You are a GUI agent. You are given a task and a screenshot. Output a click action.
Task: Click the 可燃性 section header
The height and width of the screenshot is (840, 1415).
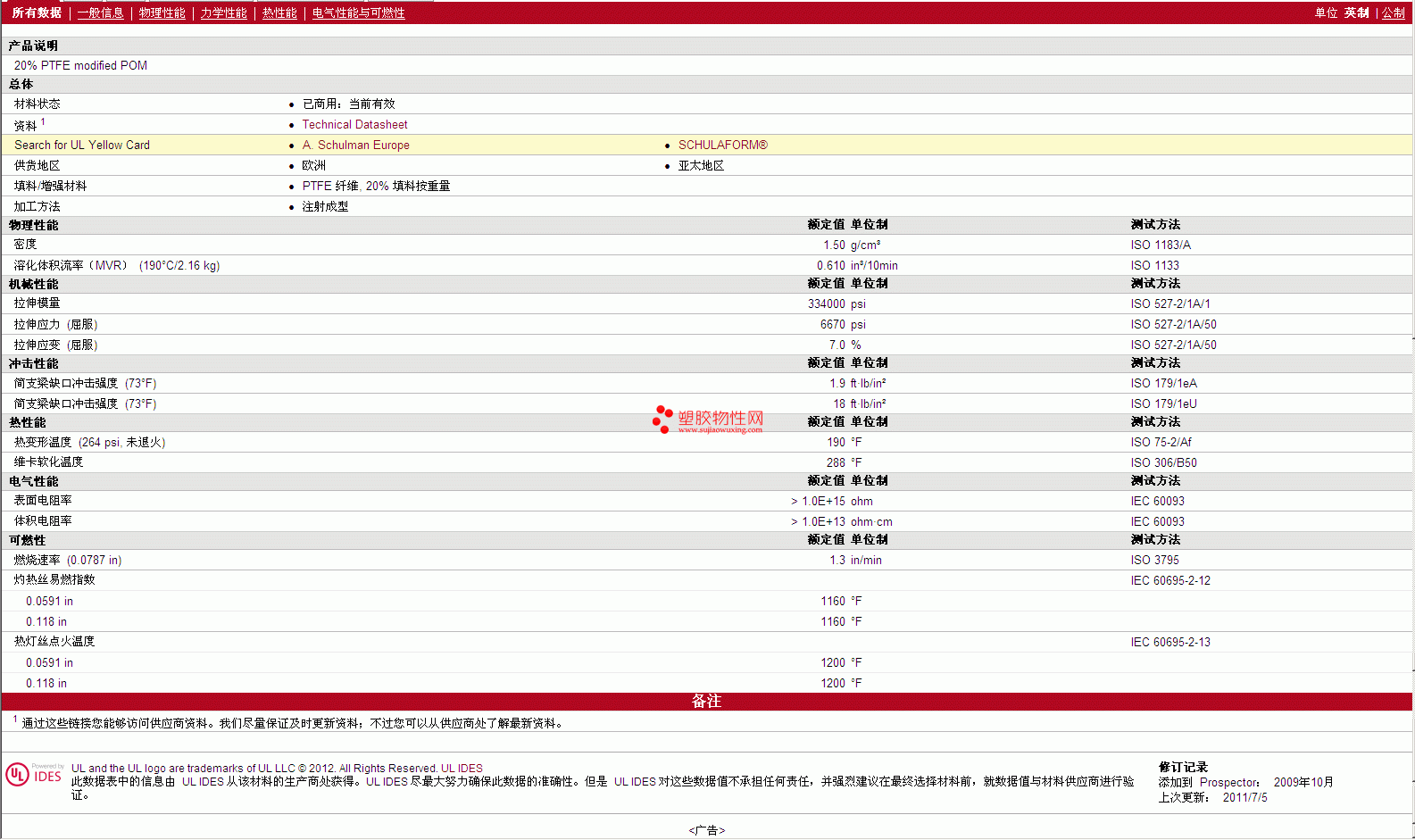click(x=27, y=541)
